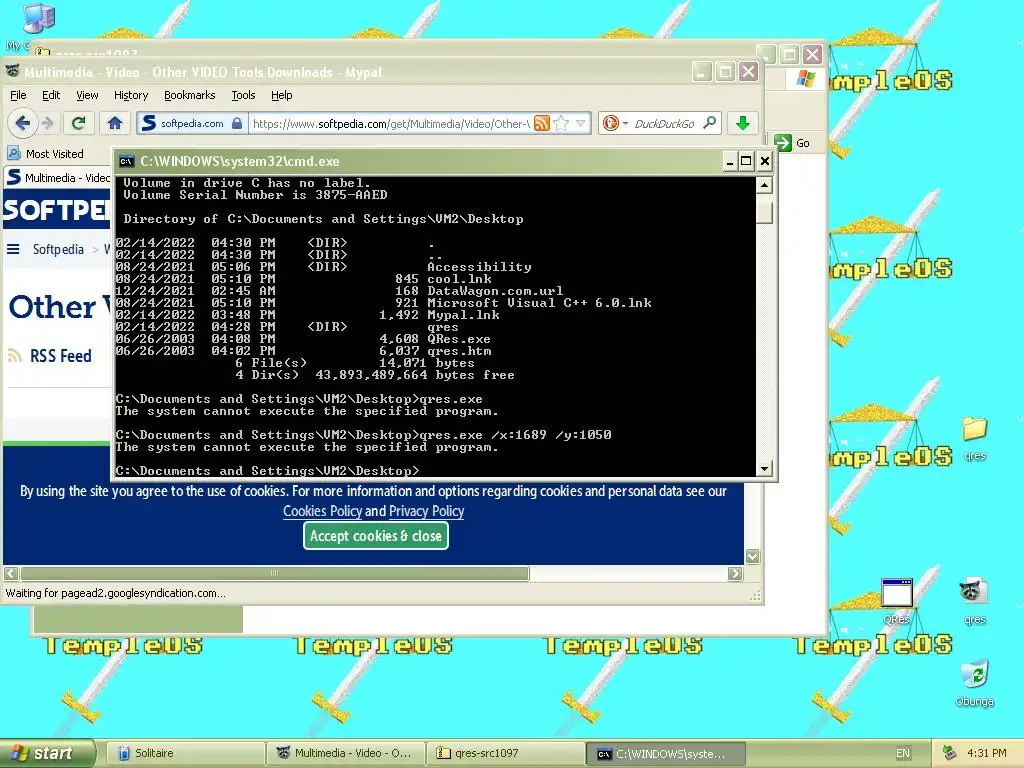Viewport: 1024px width, 768px height.
Task: Click Accept cookies & close button
Action: click(x=376, y=536)
